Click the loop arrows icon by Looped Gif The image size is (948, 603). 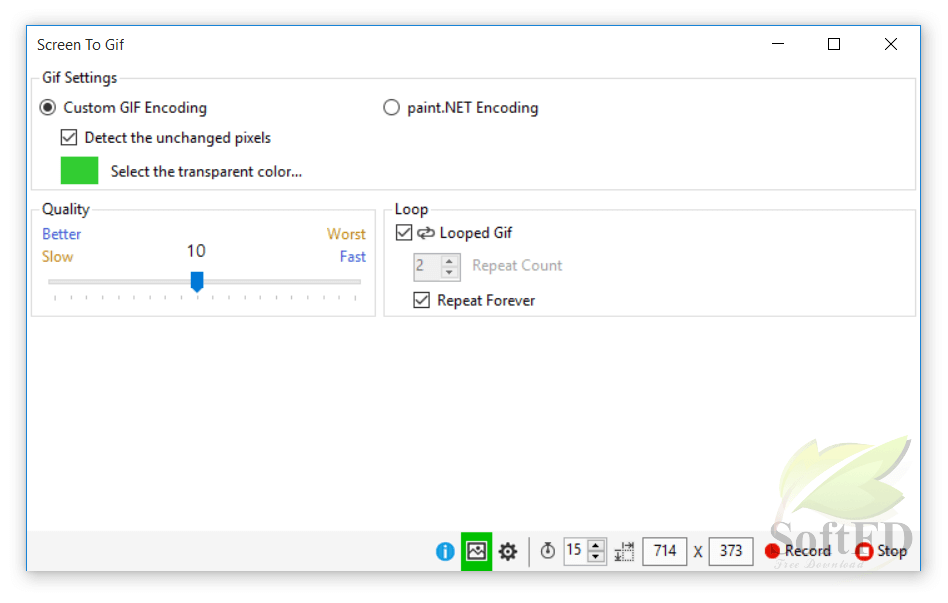click(x=426, y=233)
